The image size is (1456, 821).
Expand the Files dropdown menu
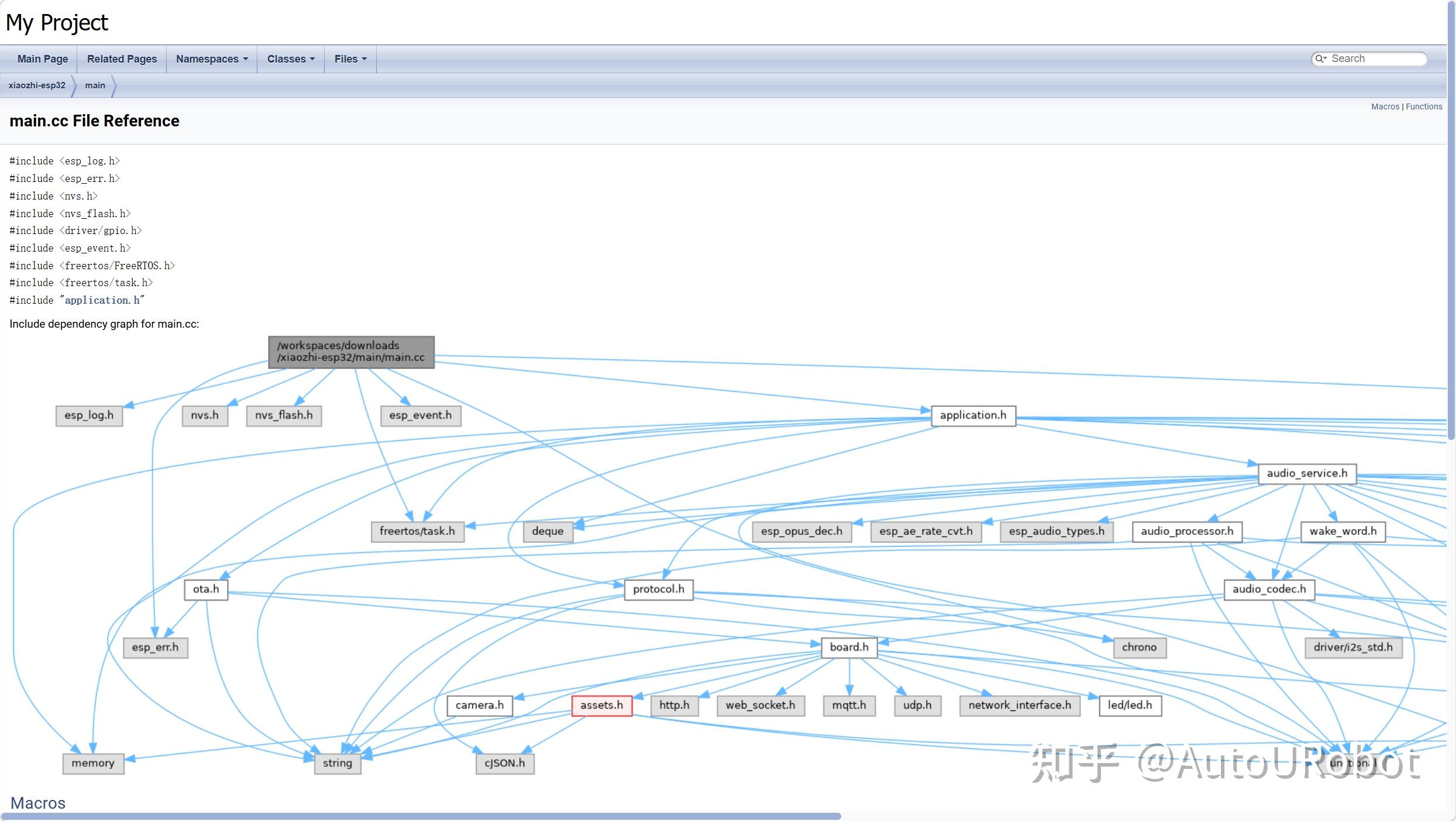(350, 59)
